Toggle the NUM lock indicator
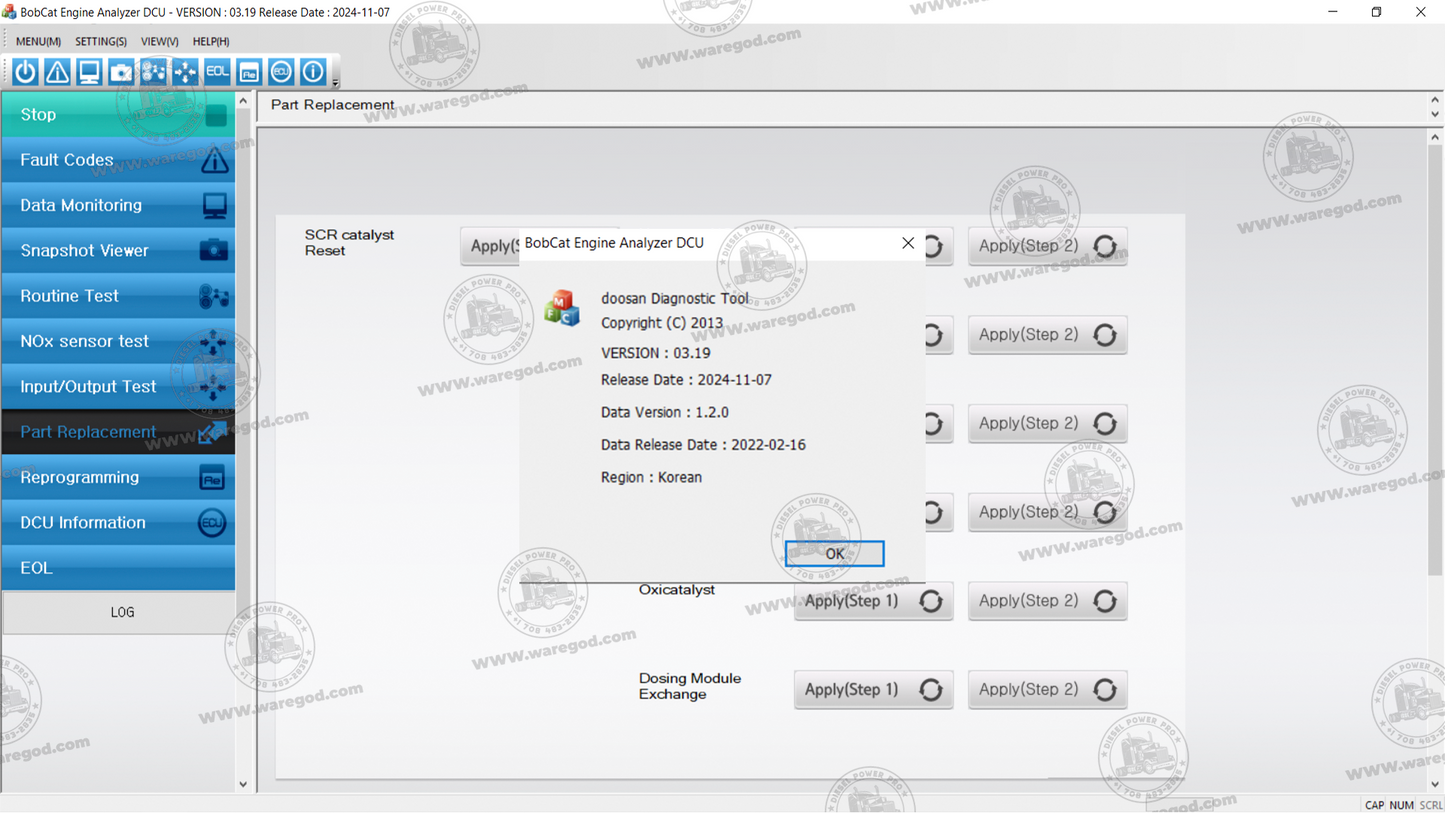Image resolution: width=1445 pixels, height=813 pixels. pos(1401,804)
